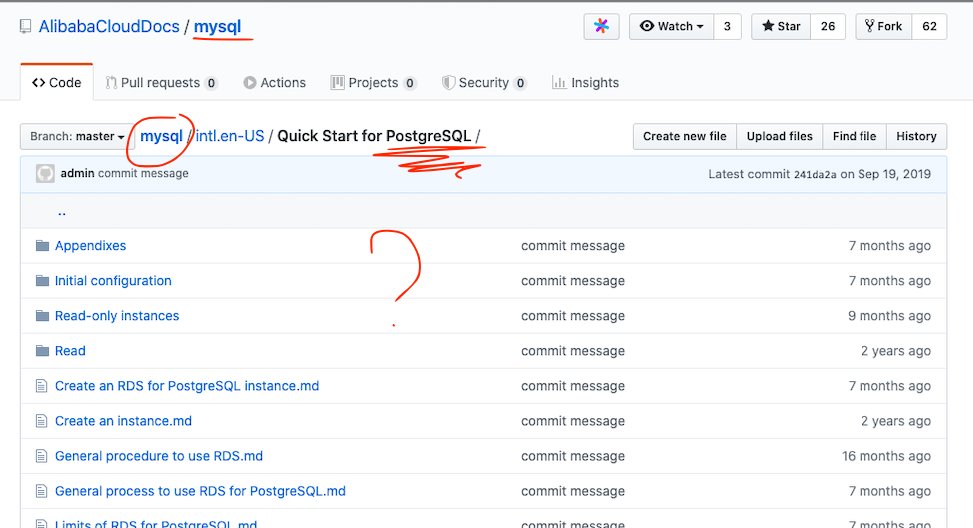This screenshot has height=528, width=973.
Task: Click the folder icon next to Appendixes
Action: [42, 246]
